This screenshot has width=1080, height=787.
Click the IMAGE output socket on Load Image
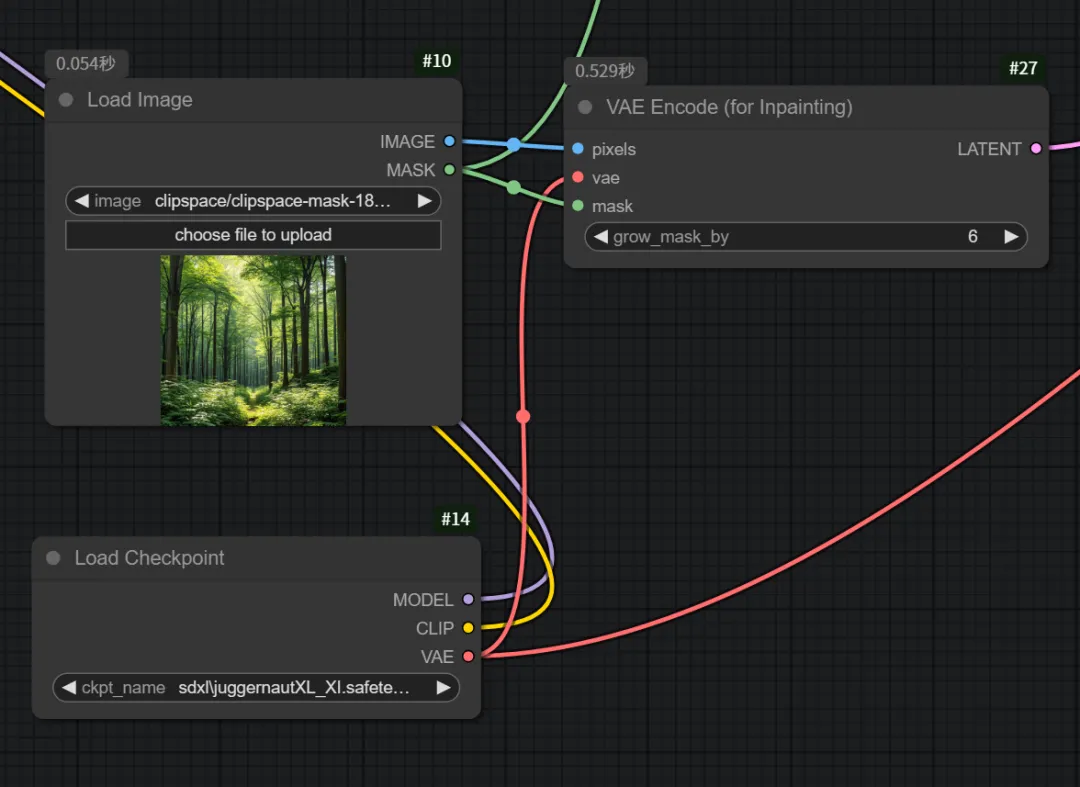449,141
